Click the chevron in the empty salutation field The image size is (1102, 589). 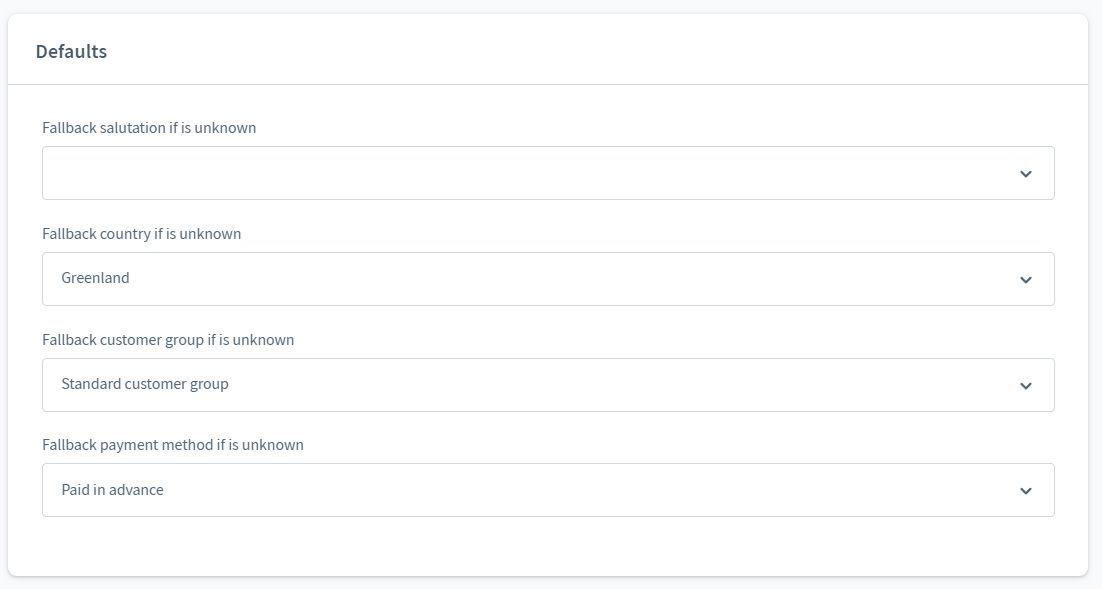click(1025, 174)
